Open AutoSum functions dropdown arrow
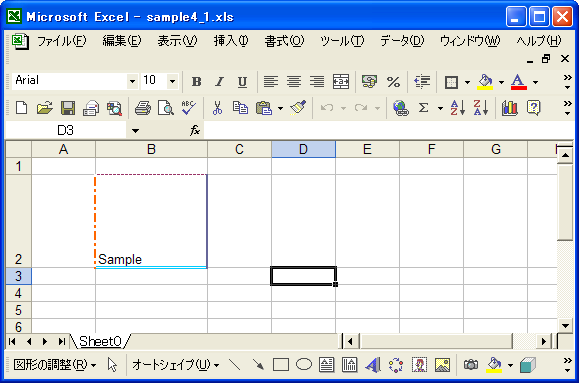The width and height of the screenshot is (579, 383). point(440,108)
